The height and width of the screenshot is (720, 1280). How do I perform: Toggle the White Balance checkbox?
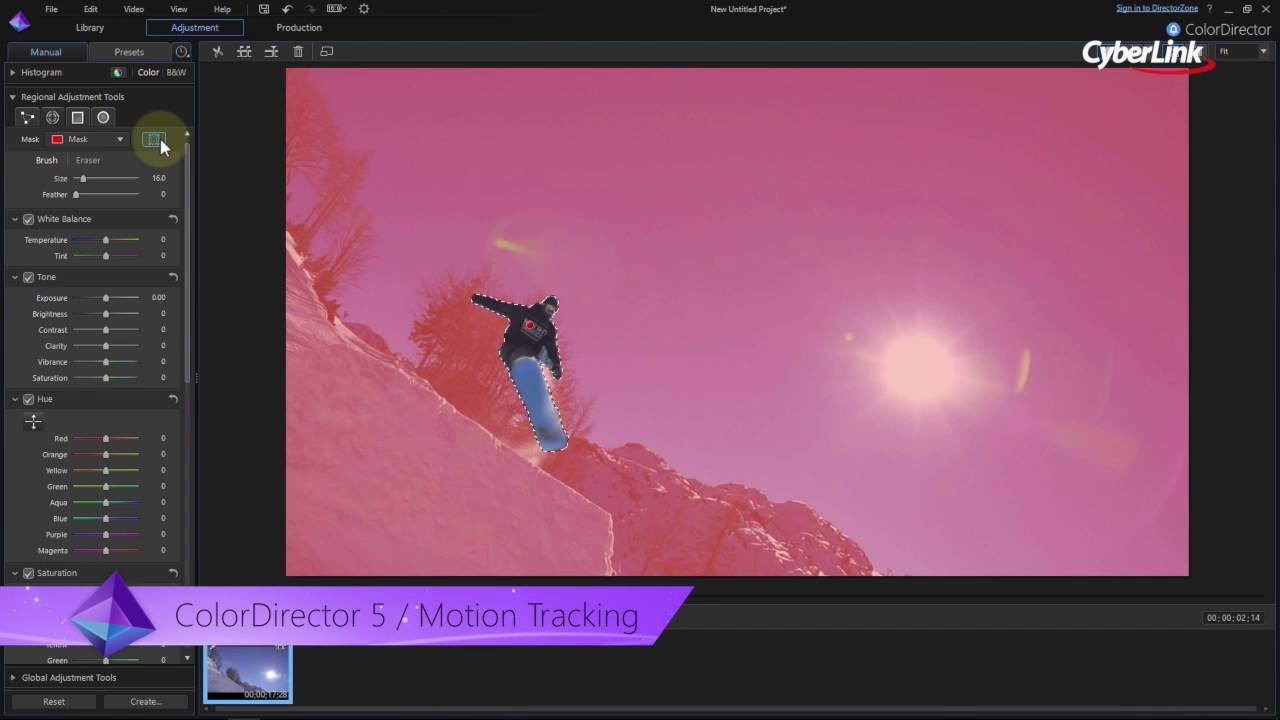tap(28, 219)
